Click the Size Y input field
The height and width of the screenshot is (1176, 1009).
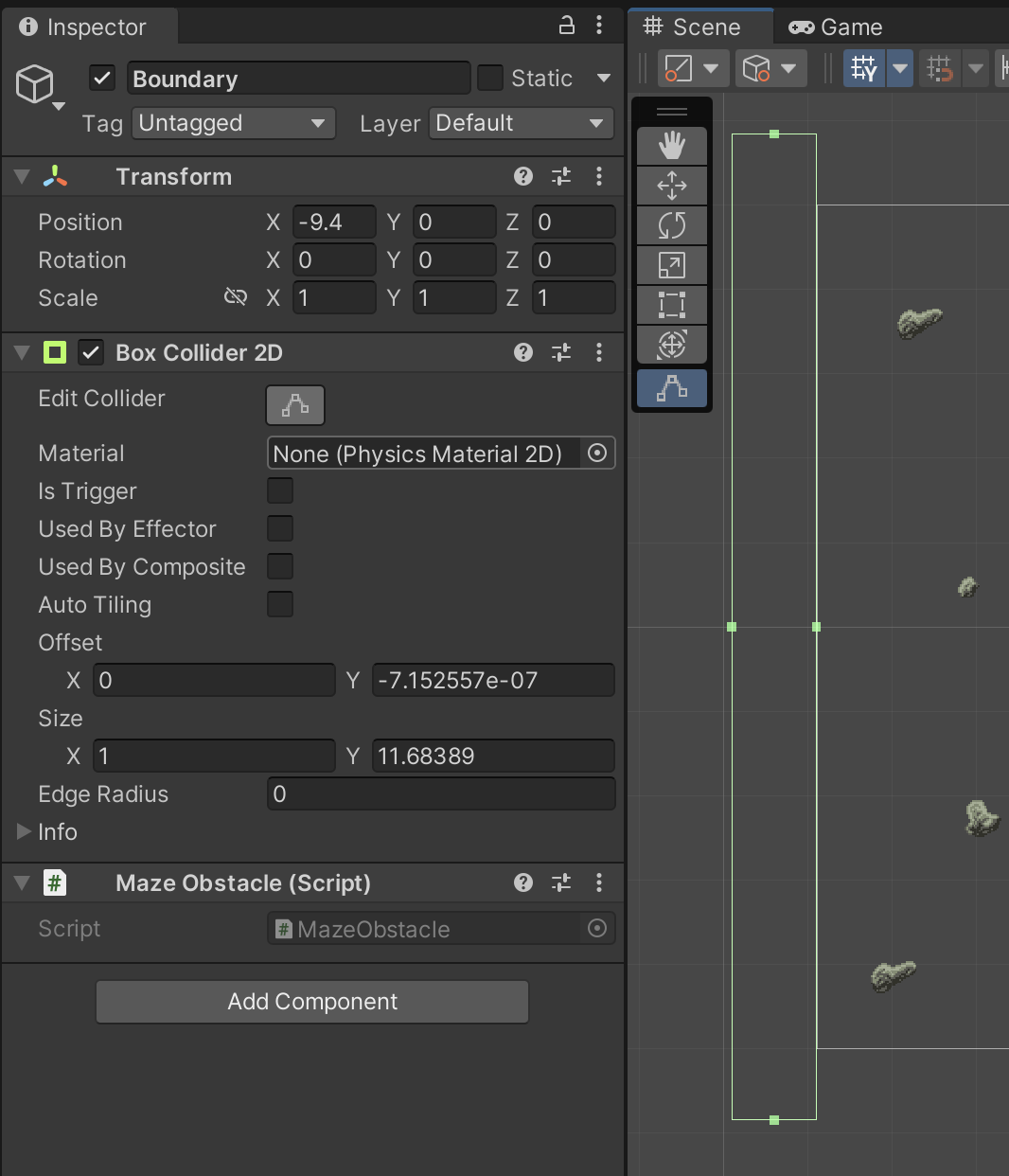[x=492, y=756]
